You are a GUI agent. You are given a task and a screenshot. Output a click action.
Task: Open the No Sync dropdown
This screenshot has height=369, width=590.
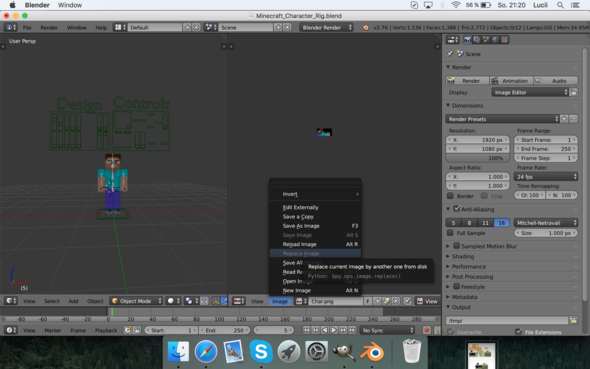(387, 330)
